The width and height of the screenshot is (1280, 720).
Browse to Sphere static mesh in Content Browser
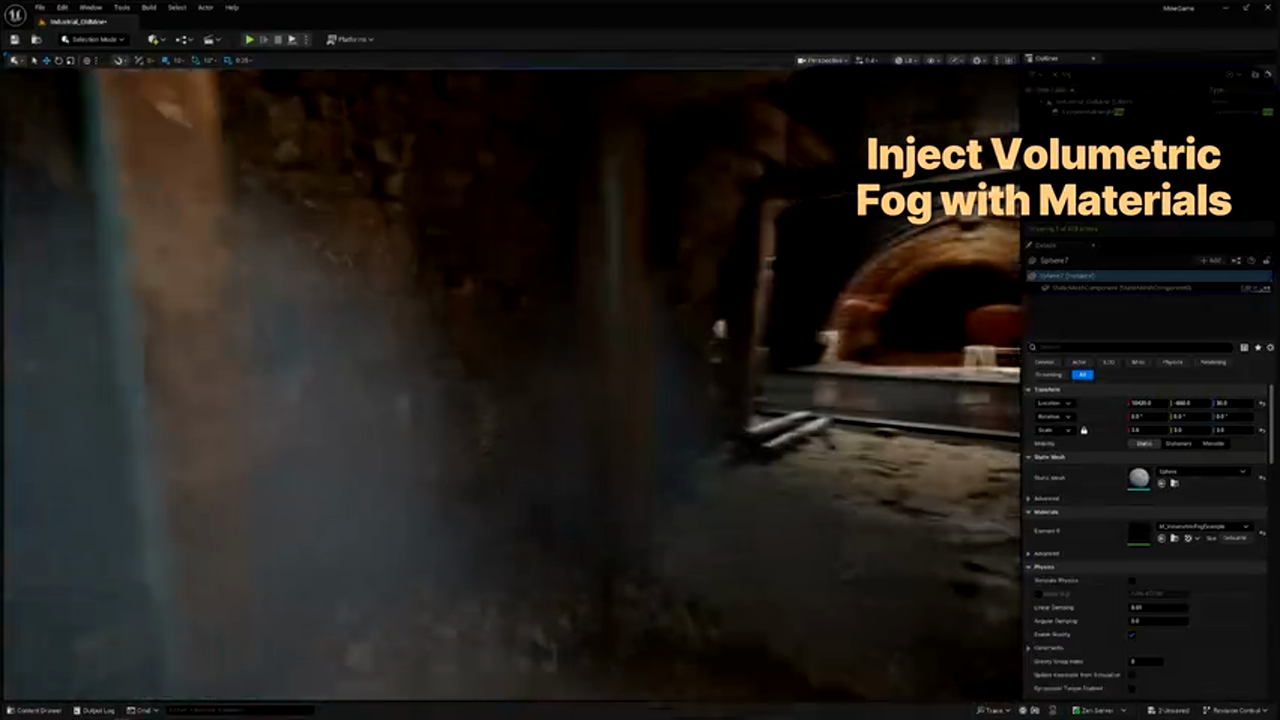click(1174, 483)
